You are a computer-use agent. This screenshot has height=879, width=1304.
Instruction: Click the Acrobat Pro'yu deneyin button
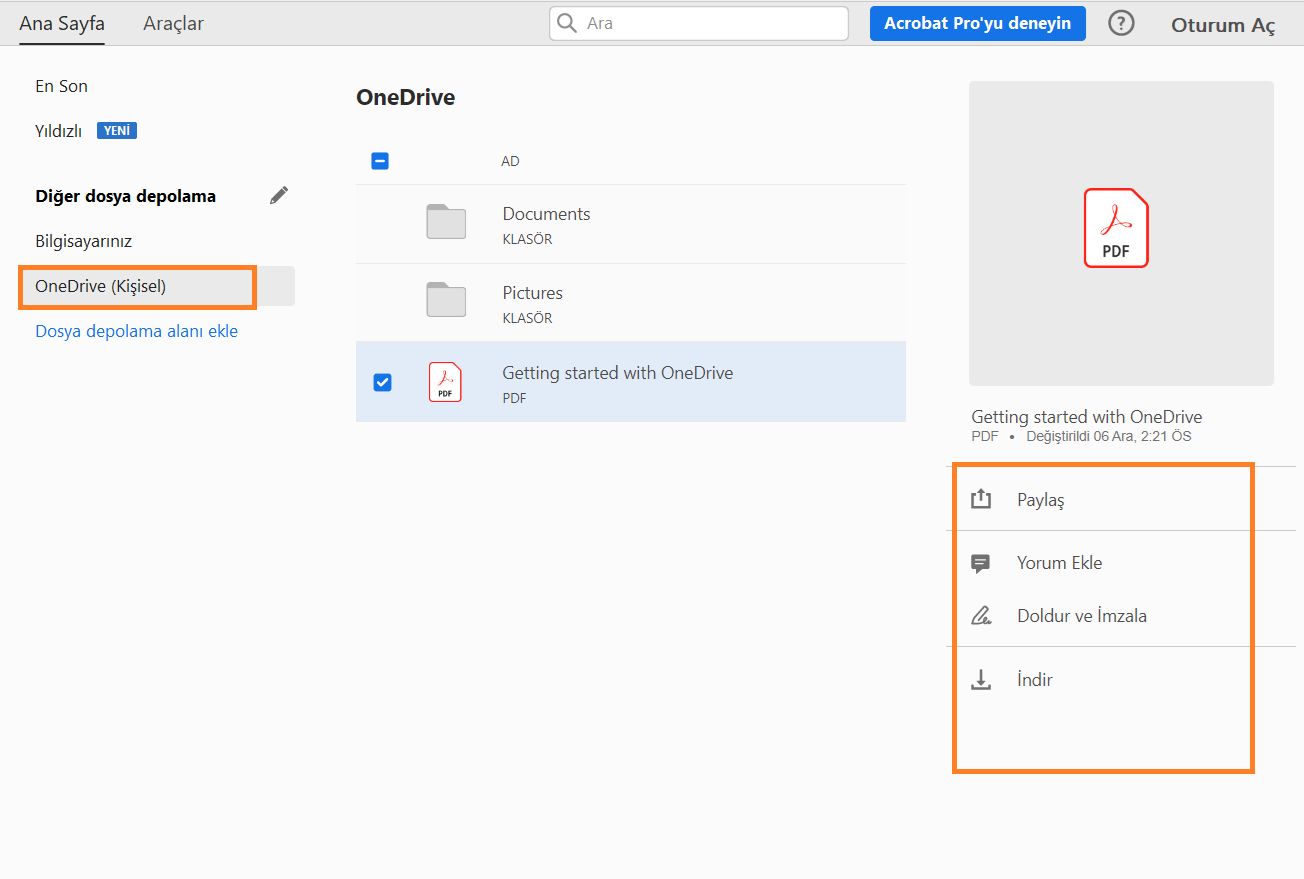(x=977, y=22)
